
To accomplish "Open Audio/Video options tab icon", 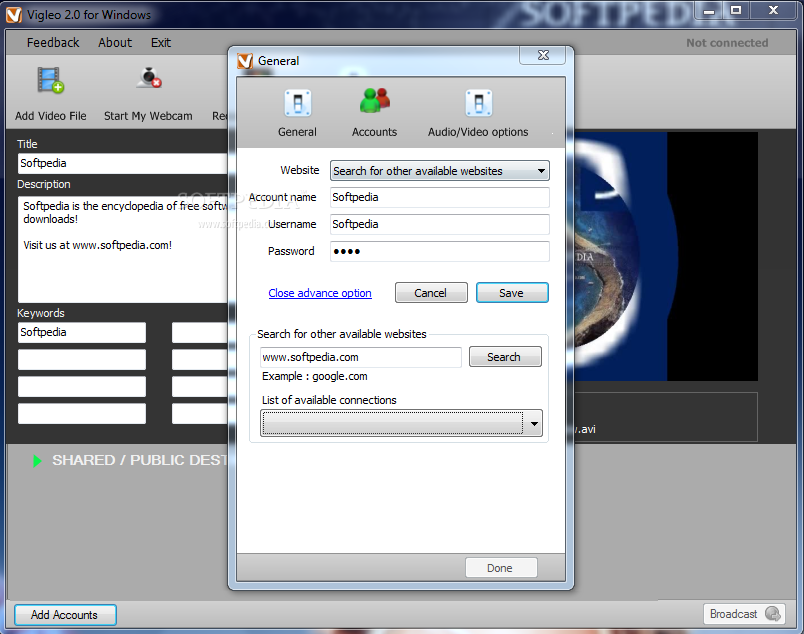I will click(x=478, y=103).
